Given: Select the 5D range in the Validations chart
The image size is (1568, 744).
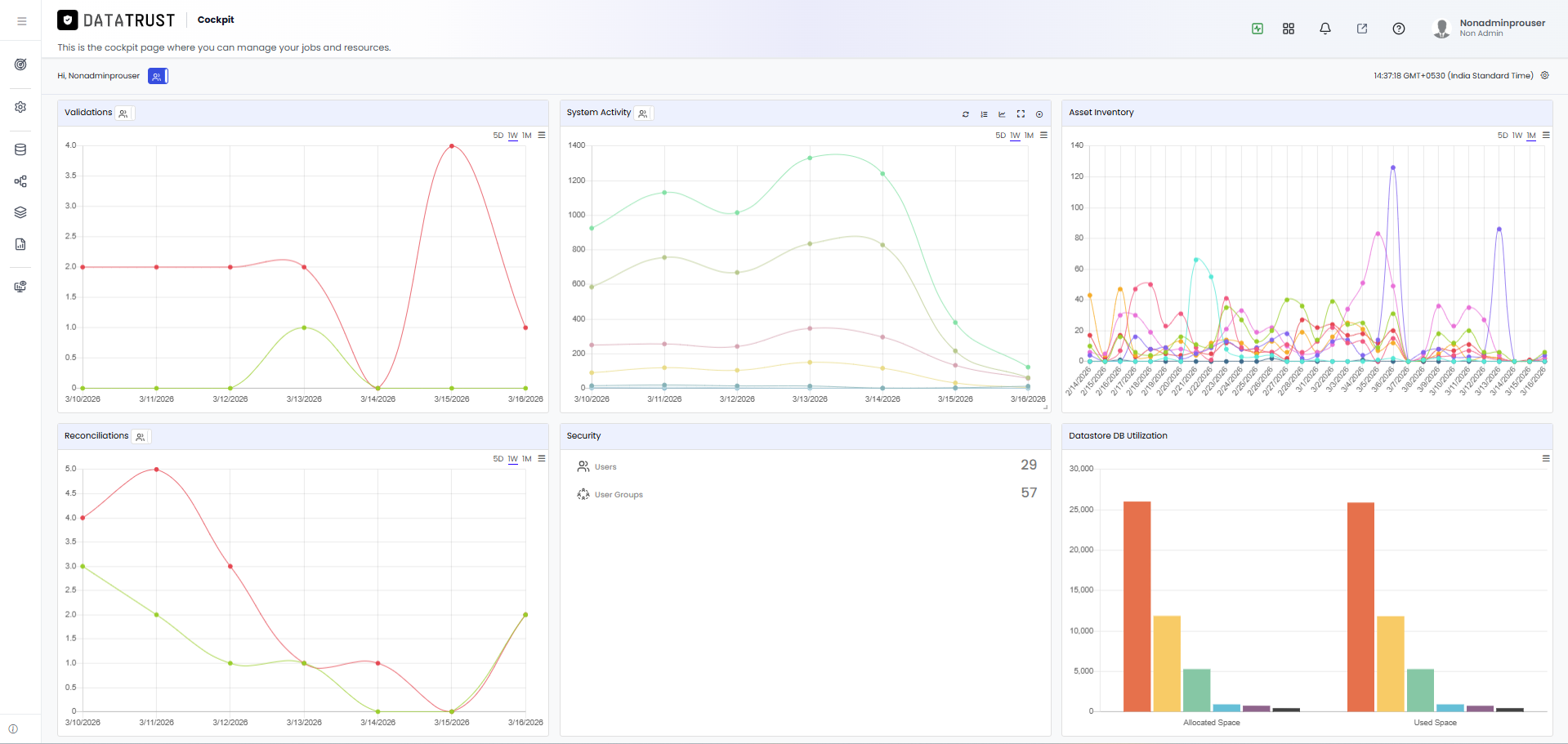Looking at the screenshot, I should click(498, 136).
